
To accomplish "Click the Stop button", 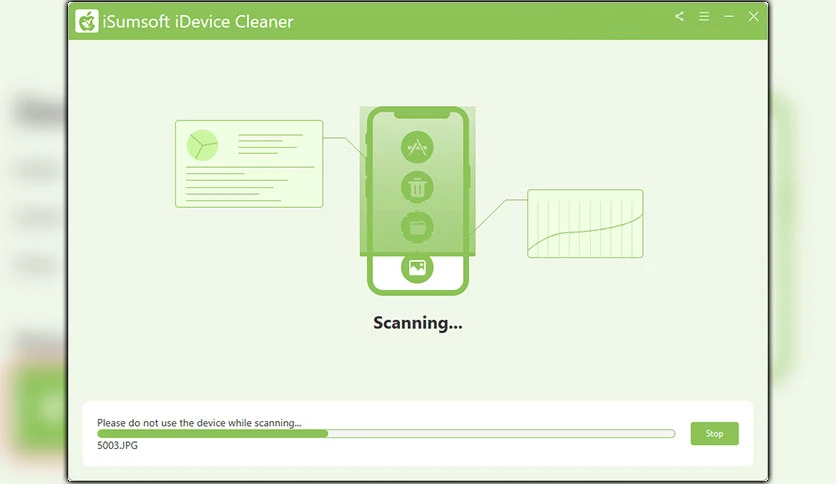I will (x=714, y=433).
